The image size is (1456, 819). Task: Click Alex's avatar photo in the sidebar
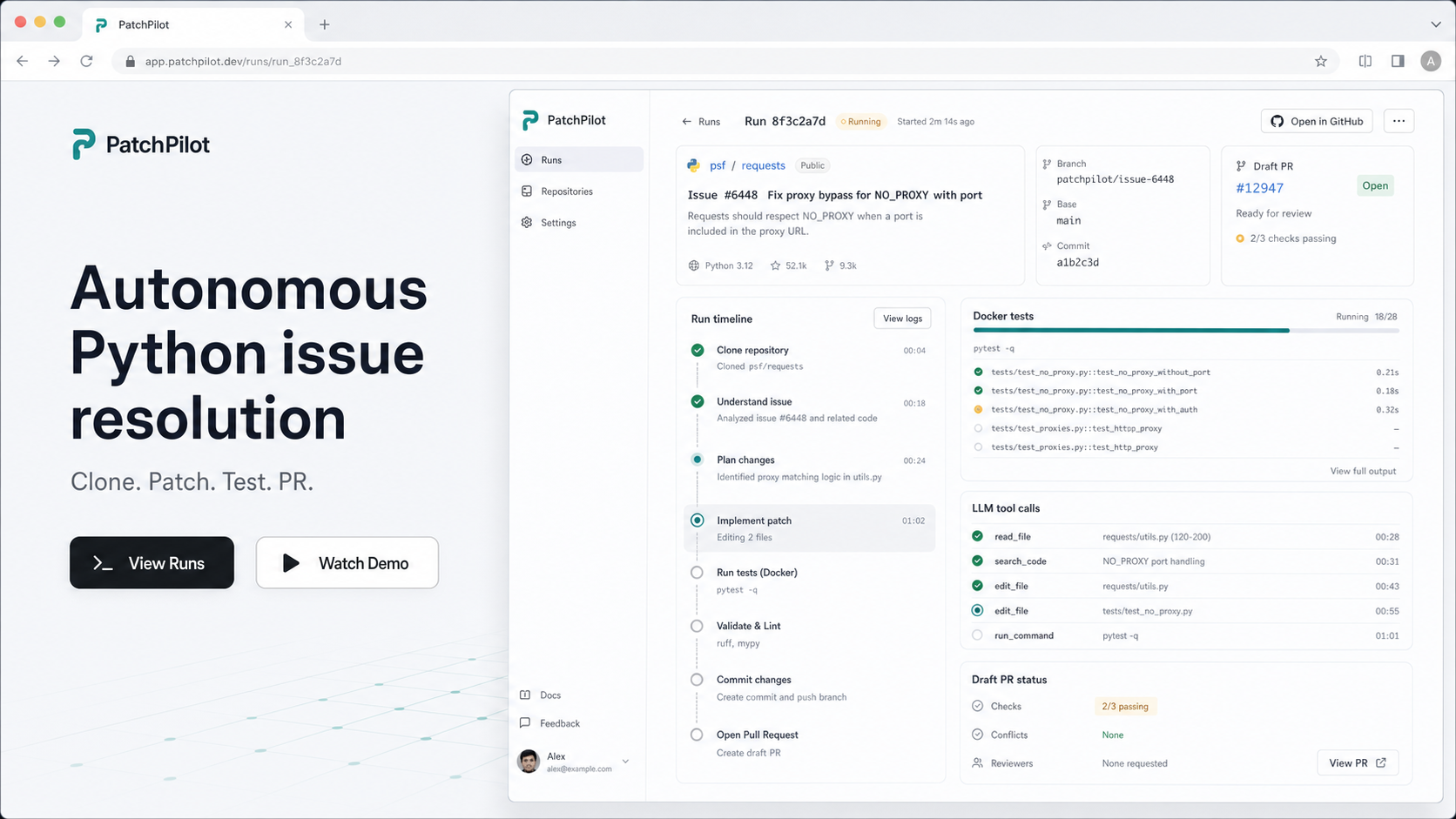coord(529,762)
